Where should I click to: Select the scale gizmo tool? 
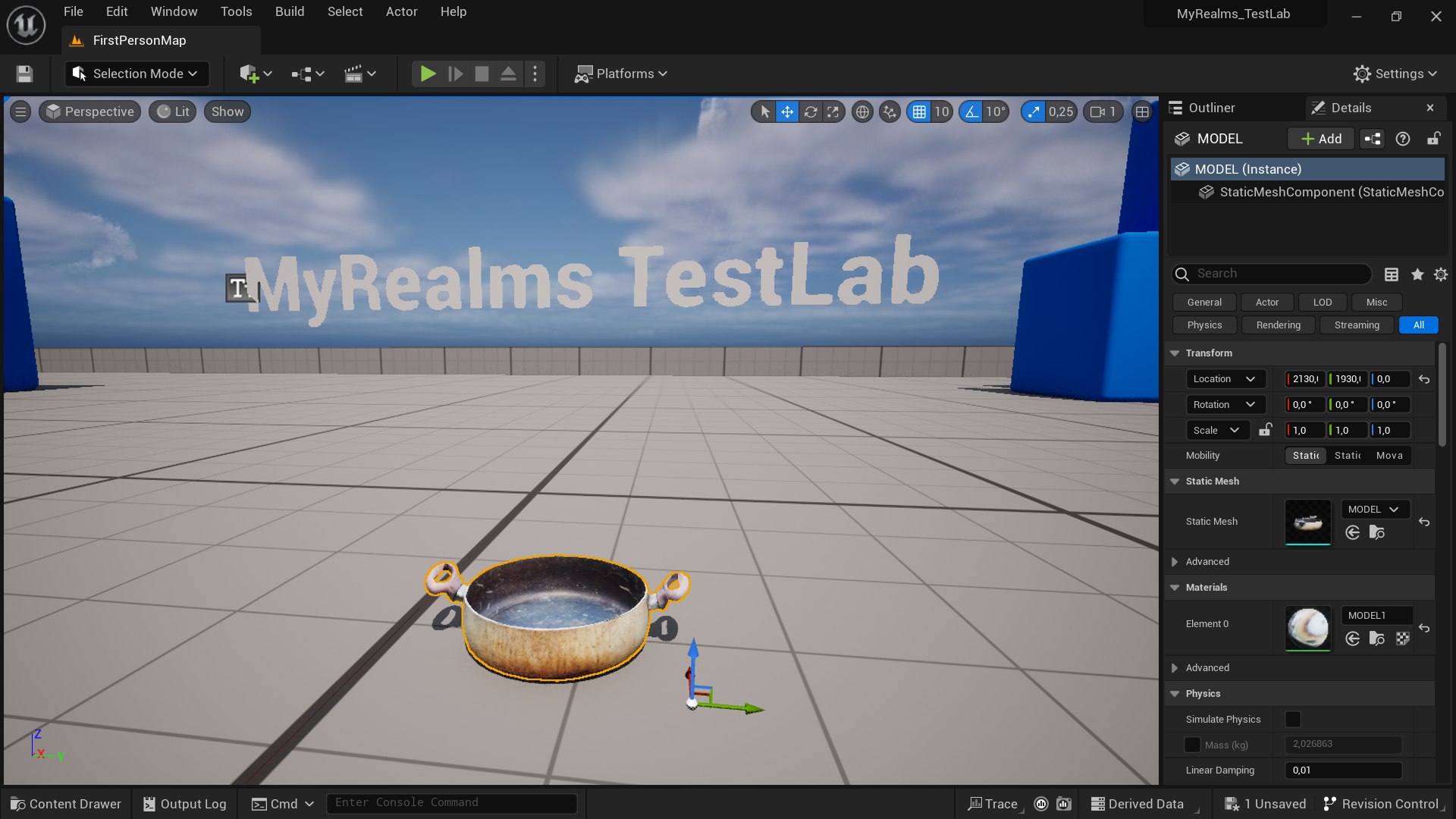tap(833, 112)
